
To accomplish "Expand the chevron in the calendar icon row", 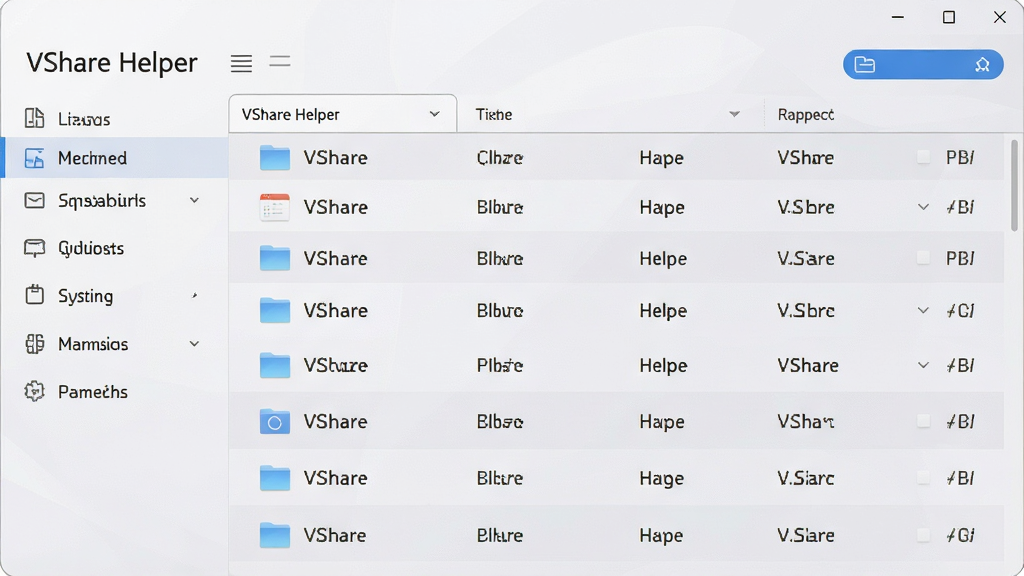I will (923, 207).
